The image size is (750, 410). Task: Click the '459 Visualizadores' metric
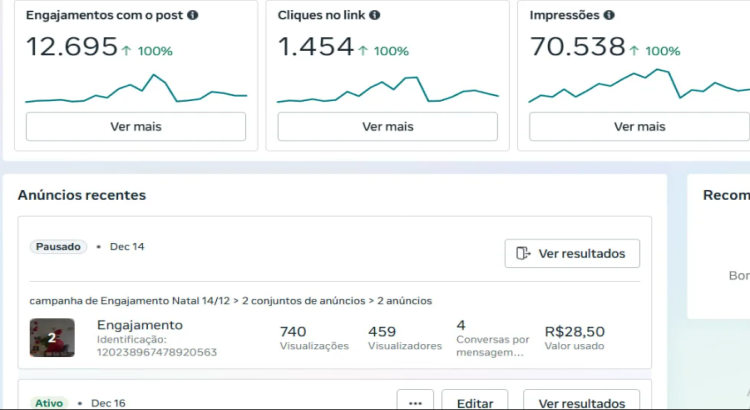(405, 338)
